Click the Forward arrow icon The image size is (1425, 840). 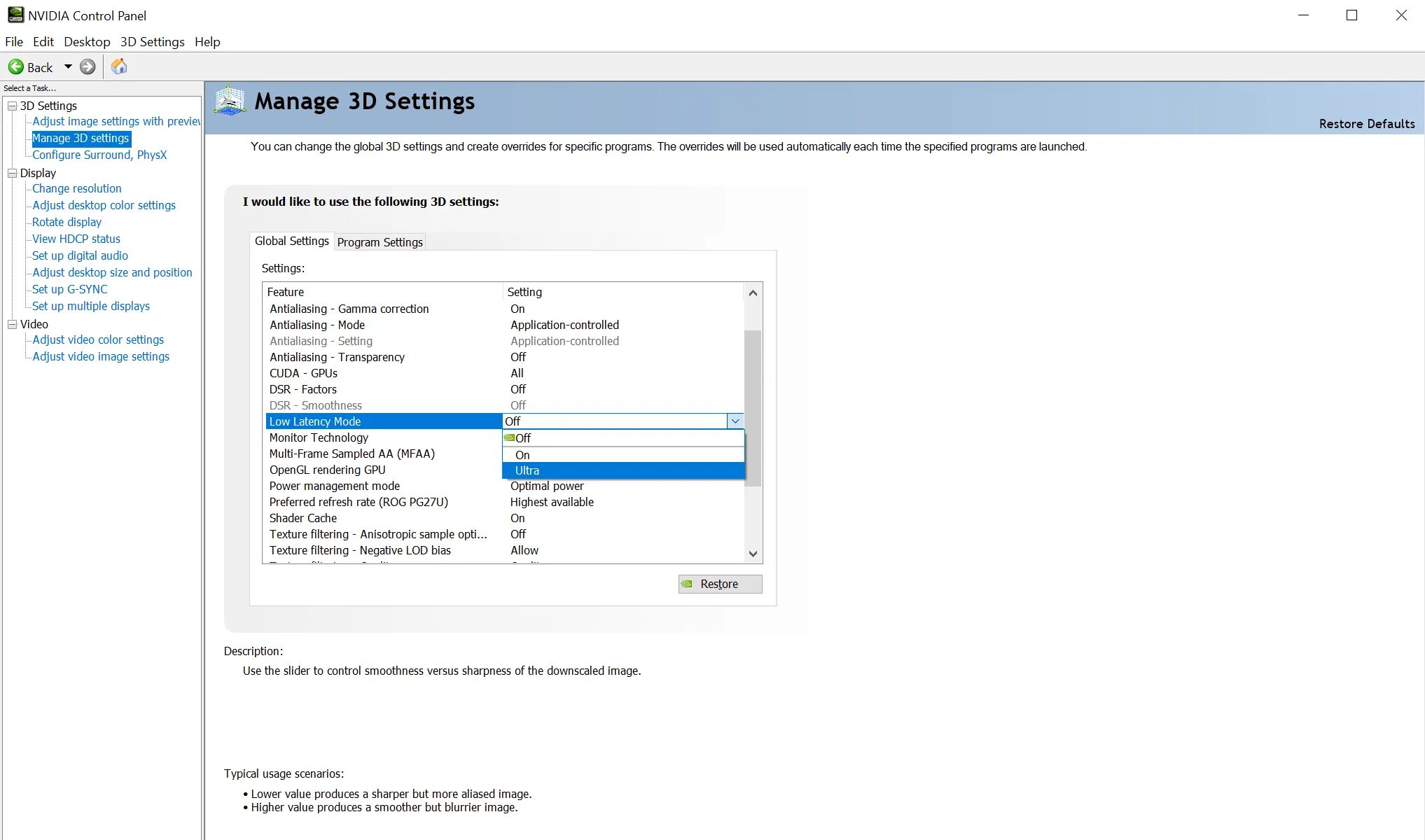88,67
